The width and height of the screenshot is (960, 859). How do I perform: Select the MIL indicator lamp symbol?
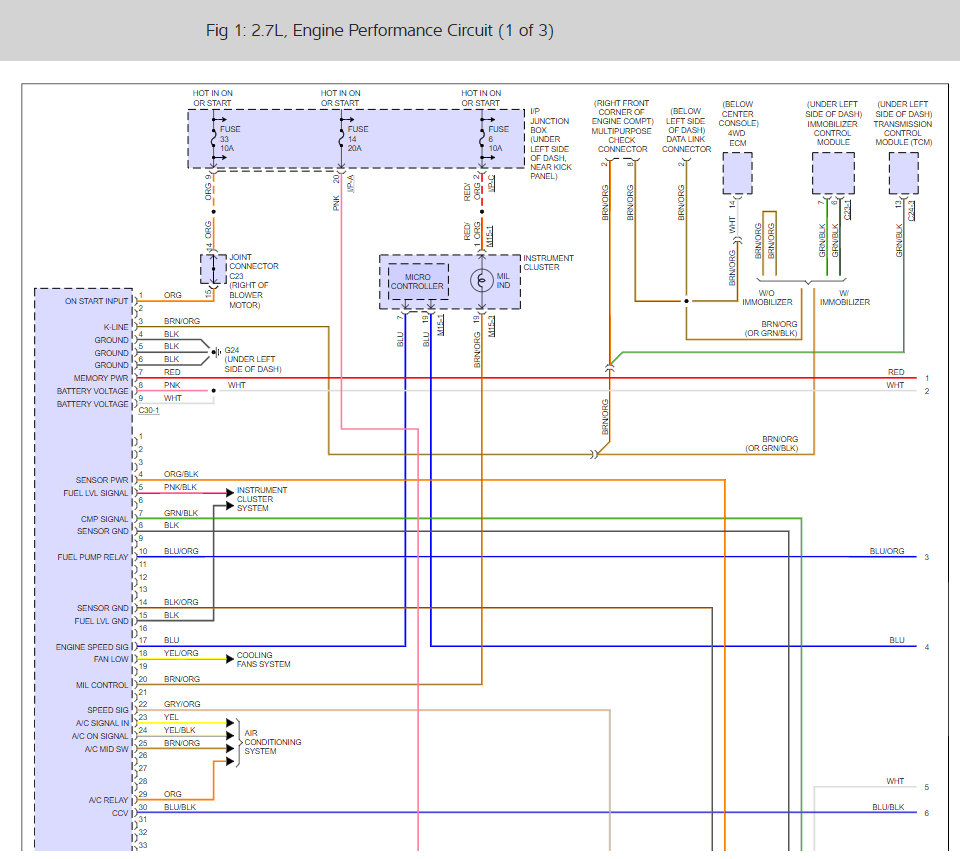482,281
